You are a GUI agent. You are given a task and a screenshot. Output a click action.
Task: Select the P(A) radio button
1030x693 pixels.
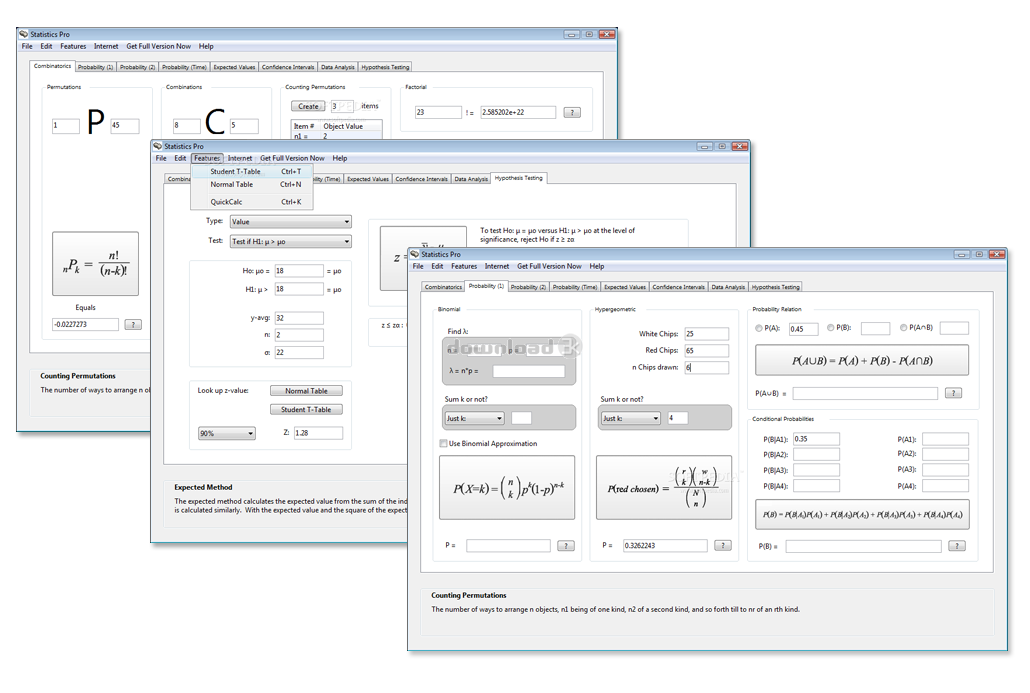tap(760, 328)
